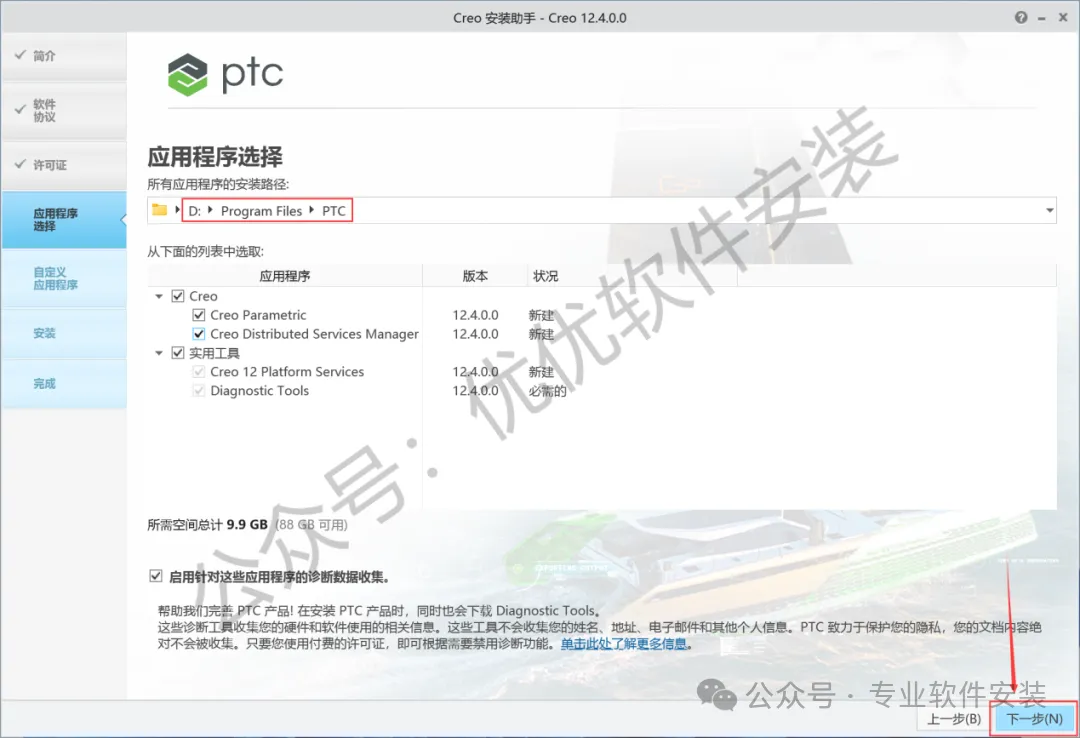Click the D: path segment
The height and width of the screenshot is (738, 1080).
click(195, 211)
